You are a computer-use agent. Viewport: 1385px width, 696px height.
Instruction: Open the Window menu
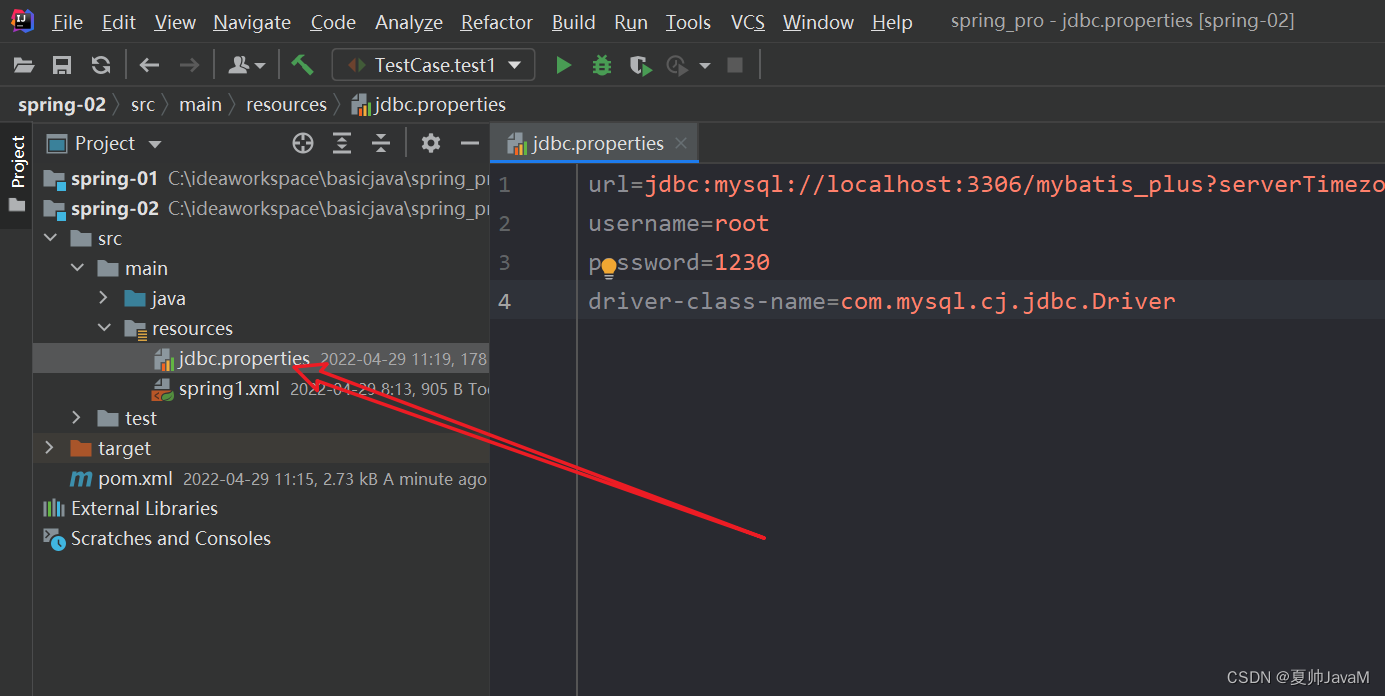click(818, 22)
